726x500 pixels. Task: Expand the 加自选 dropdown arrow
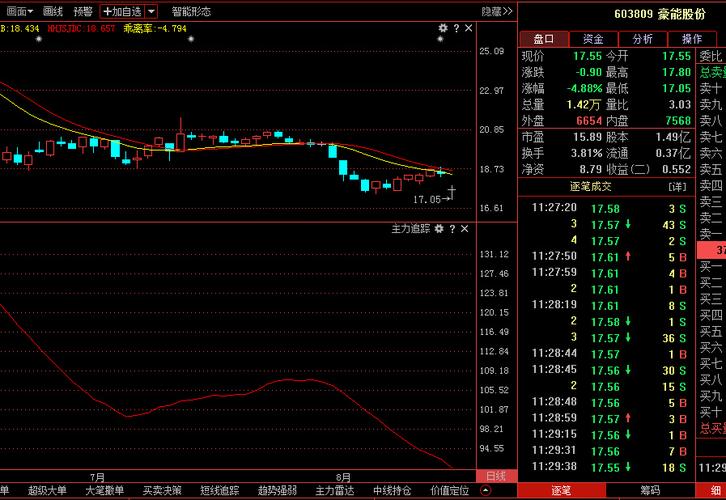[x=151, y=11]
